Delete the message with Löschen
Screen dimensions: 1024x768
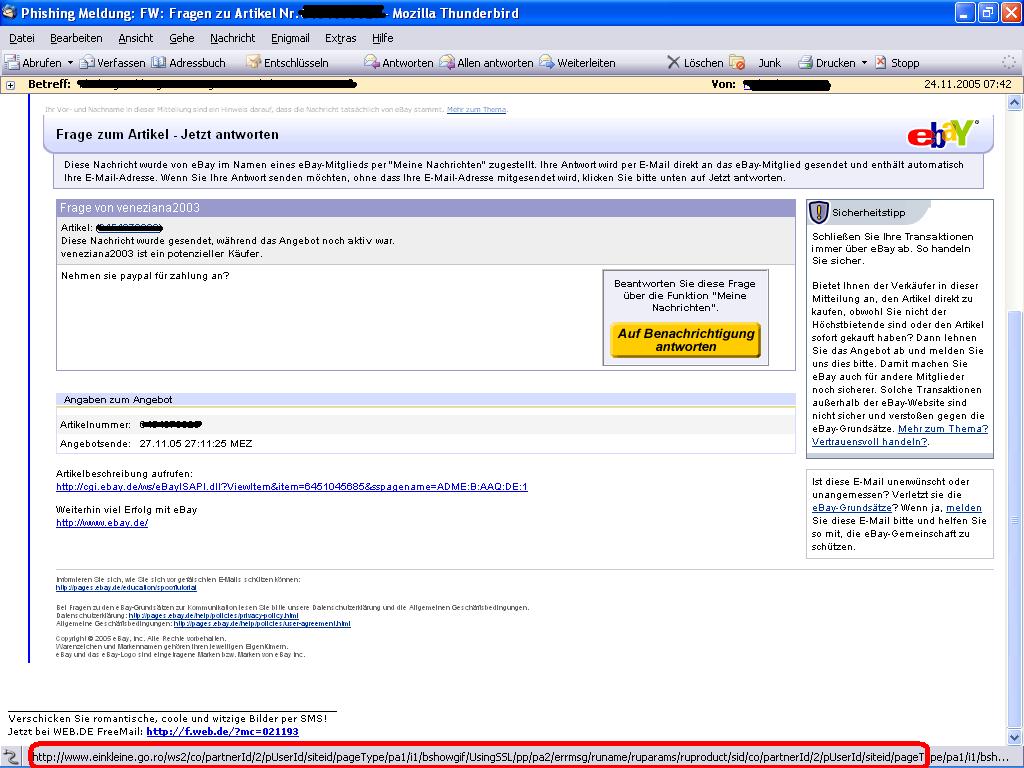point(695,63)
